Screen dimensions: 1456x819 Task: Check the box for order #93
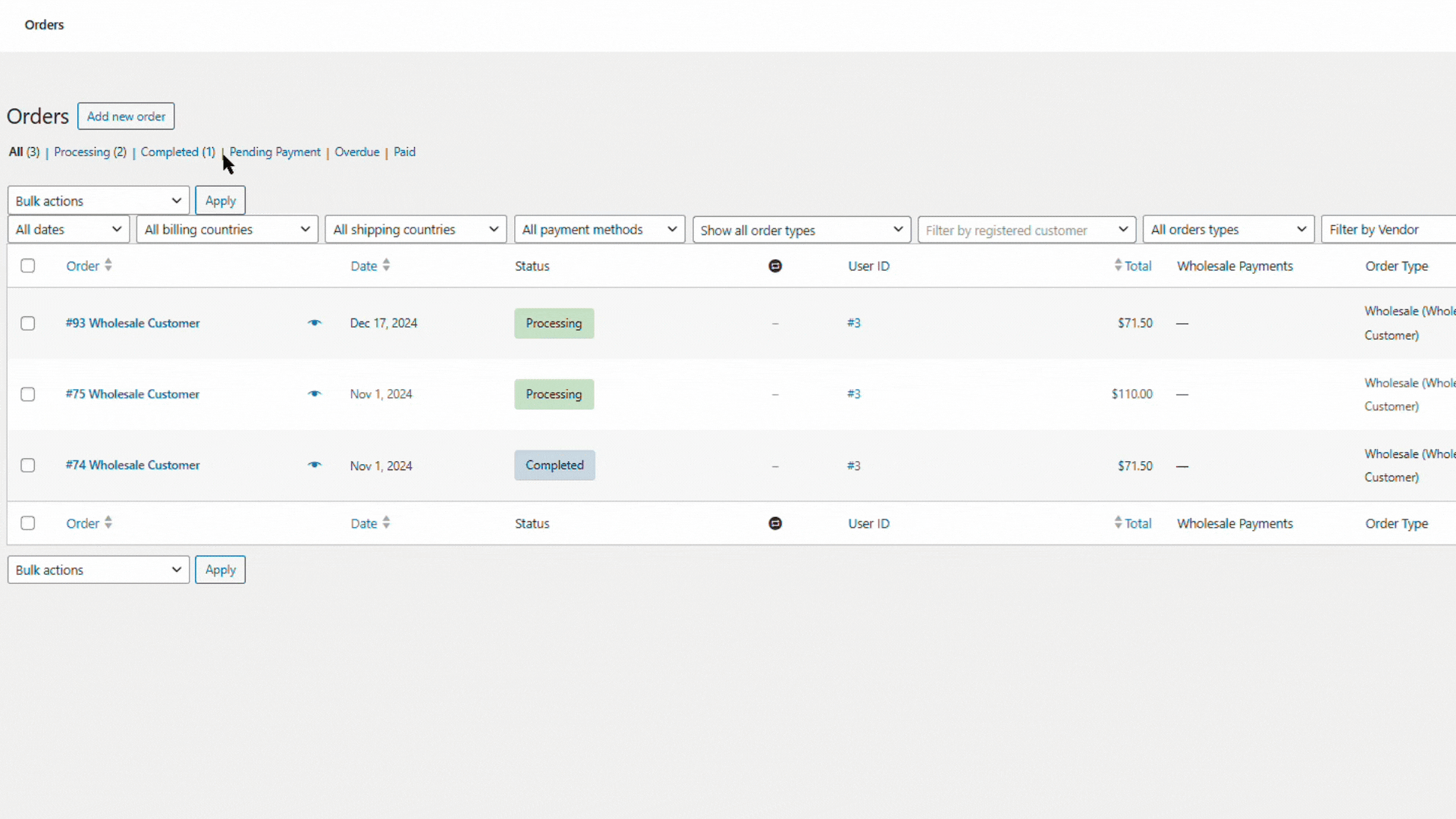[x=28, y=324]
